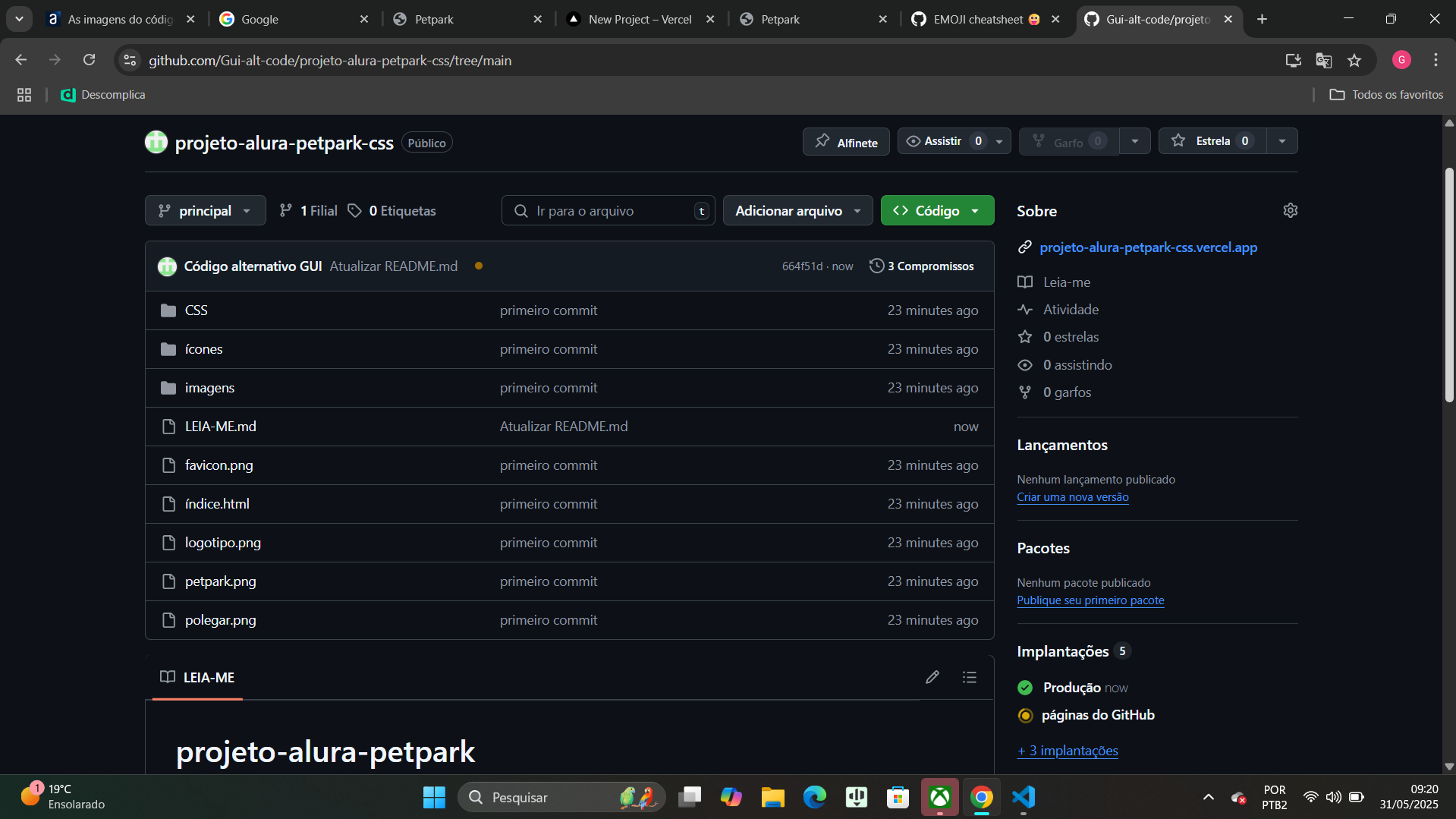Screen dimensions: 1456x819
Task: Click the orange commit status dot
Action: [479, 266]
